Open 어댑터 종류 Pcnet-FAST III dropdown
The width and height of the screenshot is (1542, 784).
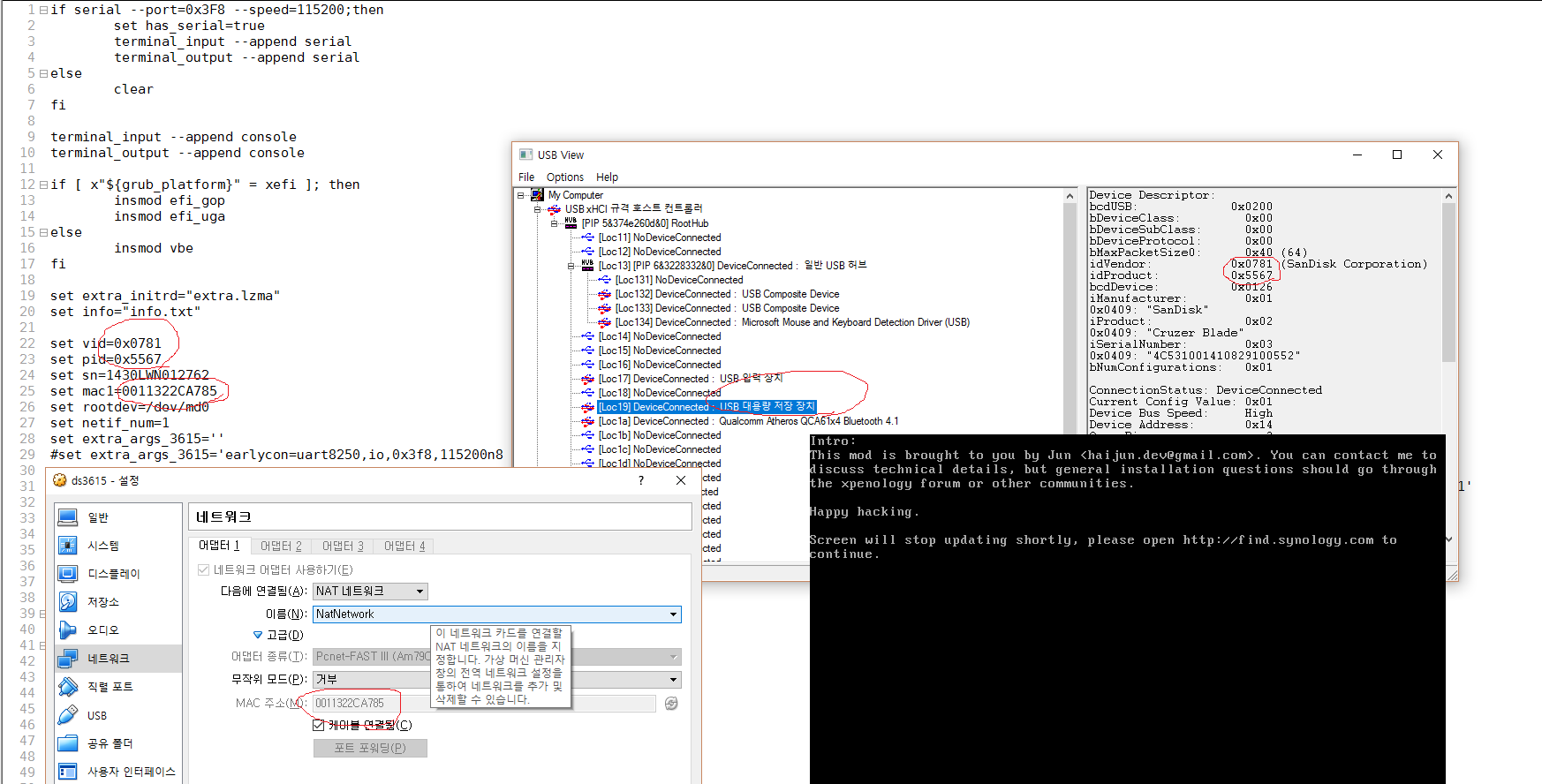(497, 657)
